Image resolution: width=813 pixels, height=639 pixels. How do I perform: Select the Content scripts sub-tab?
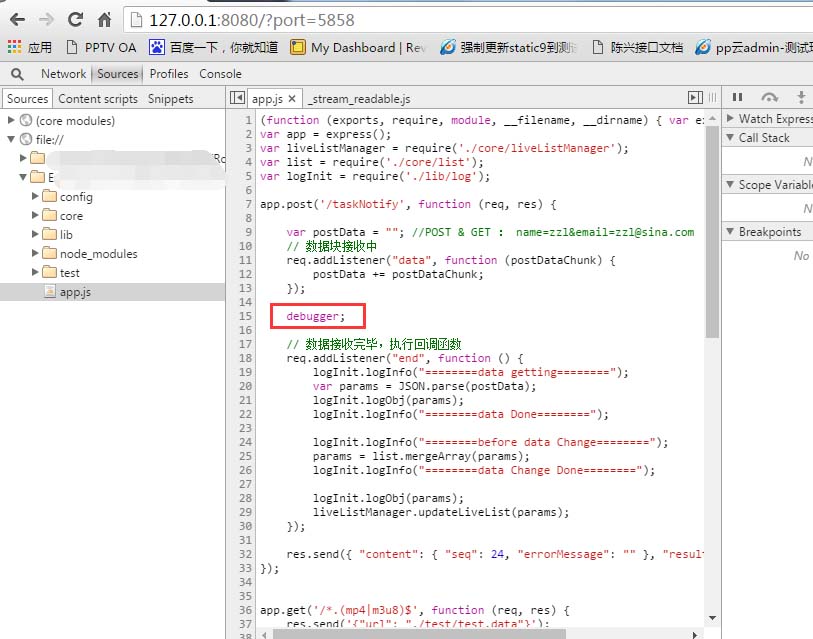[x=98, y=99]
